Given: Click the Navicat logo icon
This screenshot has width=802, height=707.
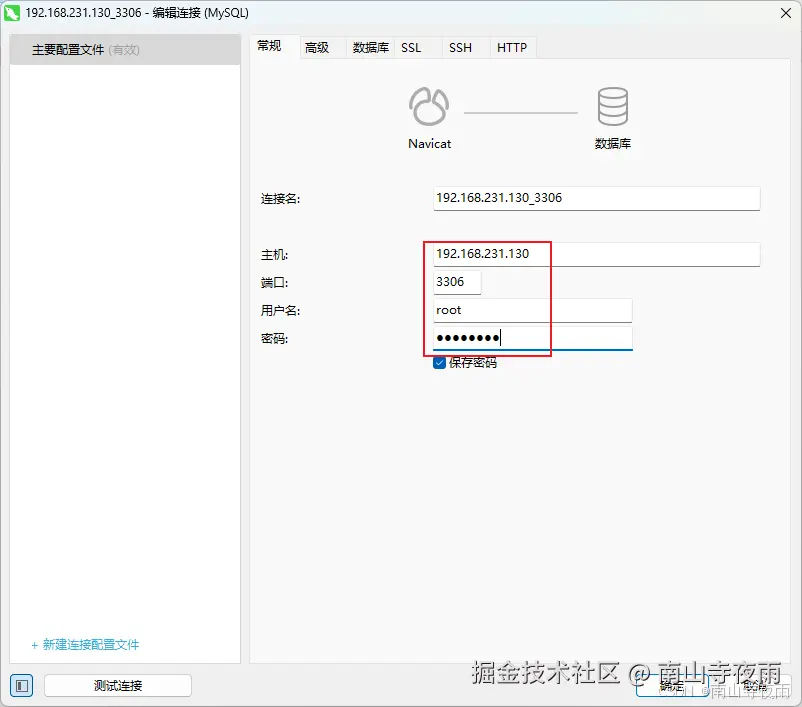Looking at the screenshot, I should (x=428, y=105).
